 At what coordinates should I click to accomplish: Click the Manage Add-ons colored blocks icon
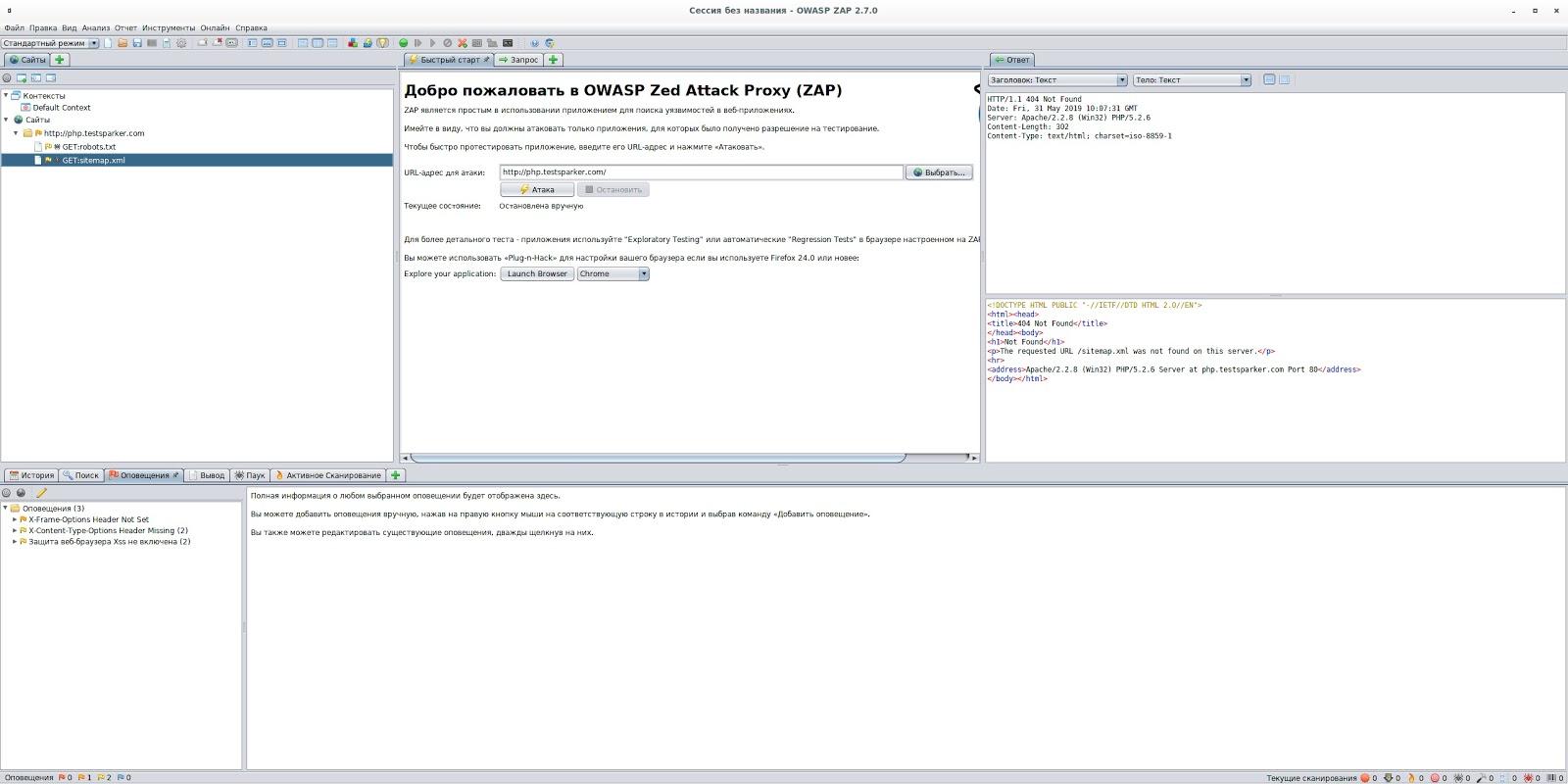pos(353,43)
